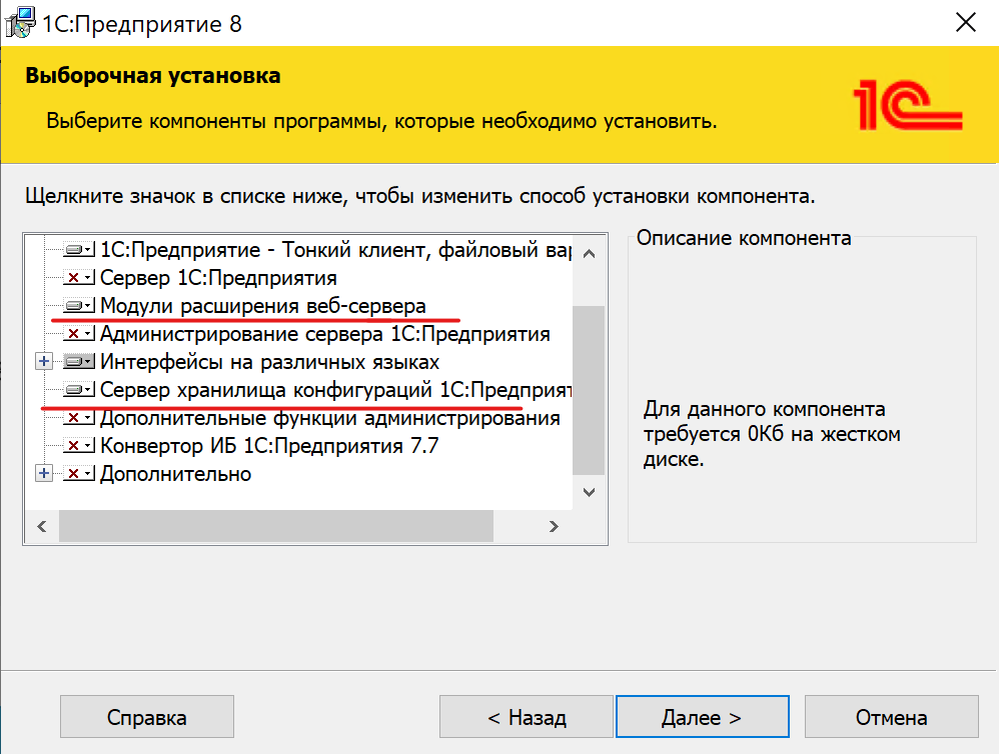Expand the Интерфейсы на различных языках node
Viewport: 999px width, 754px height.
click(x=43, y=362)
